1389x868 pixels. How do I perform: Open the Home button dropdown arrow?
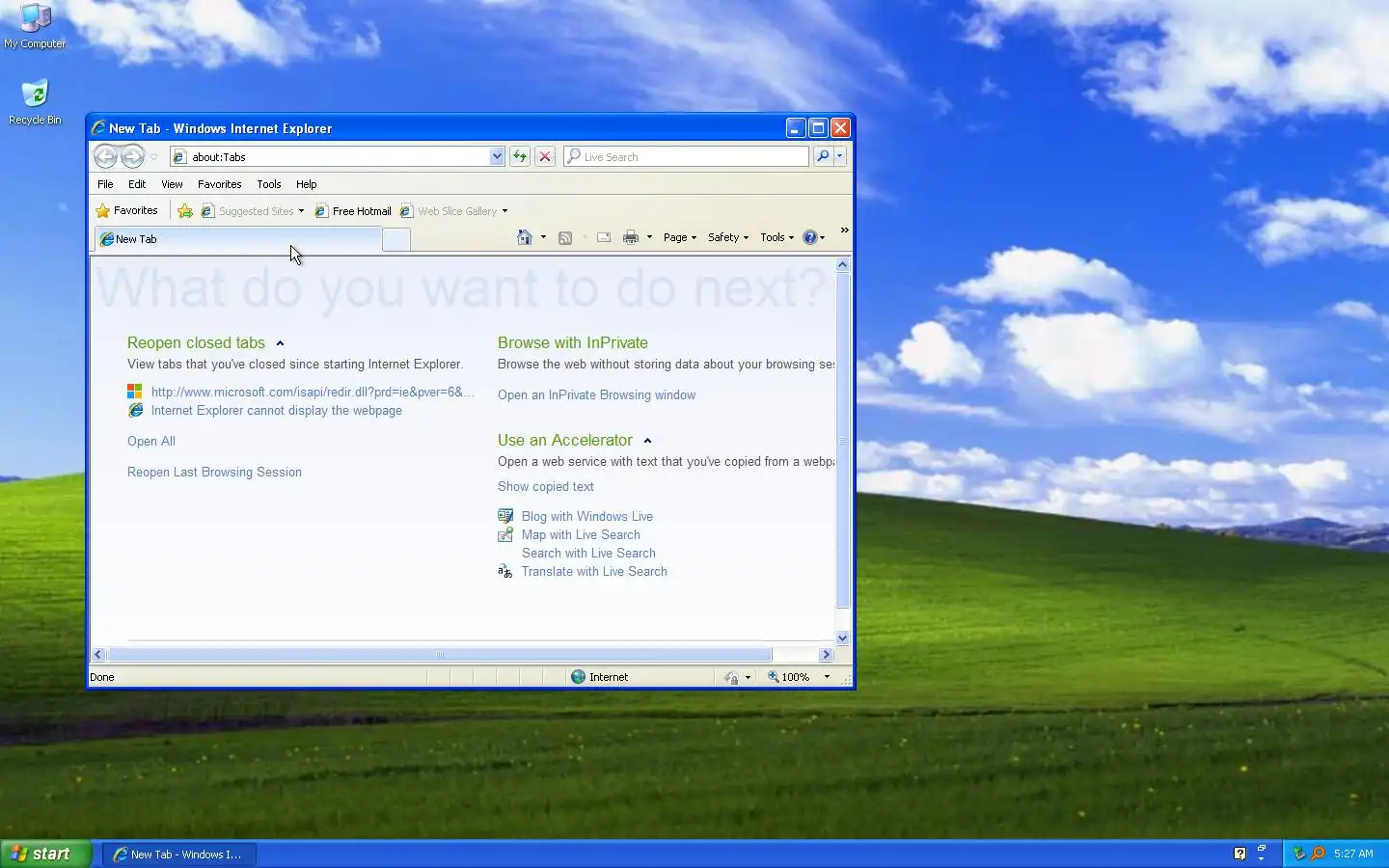point(543,237)
